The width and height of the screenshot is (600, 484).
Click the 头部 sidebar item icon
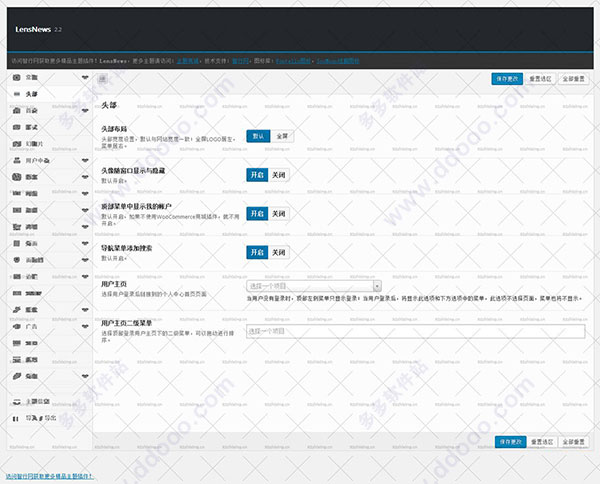point(16,94)
